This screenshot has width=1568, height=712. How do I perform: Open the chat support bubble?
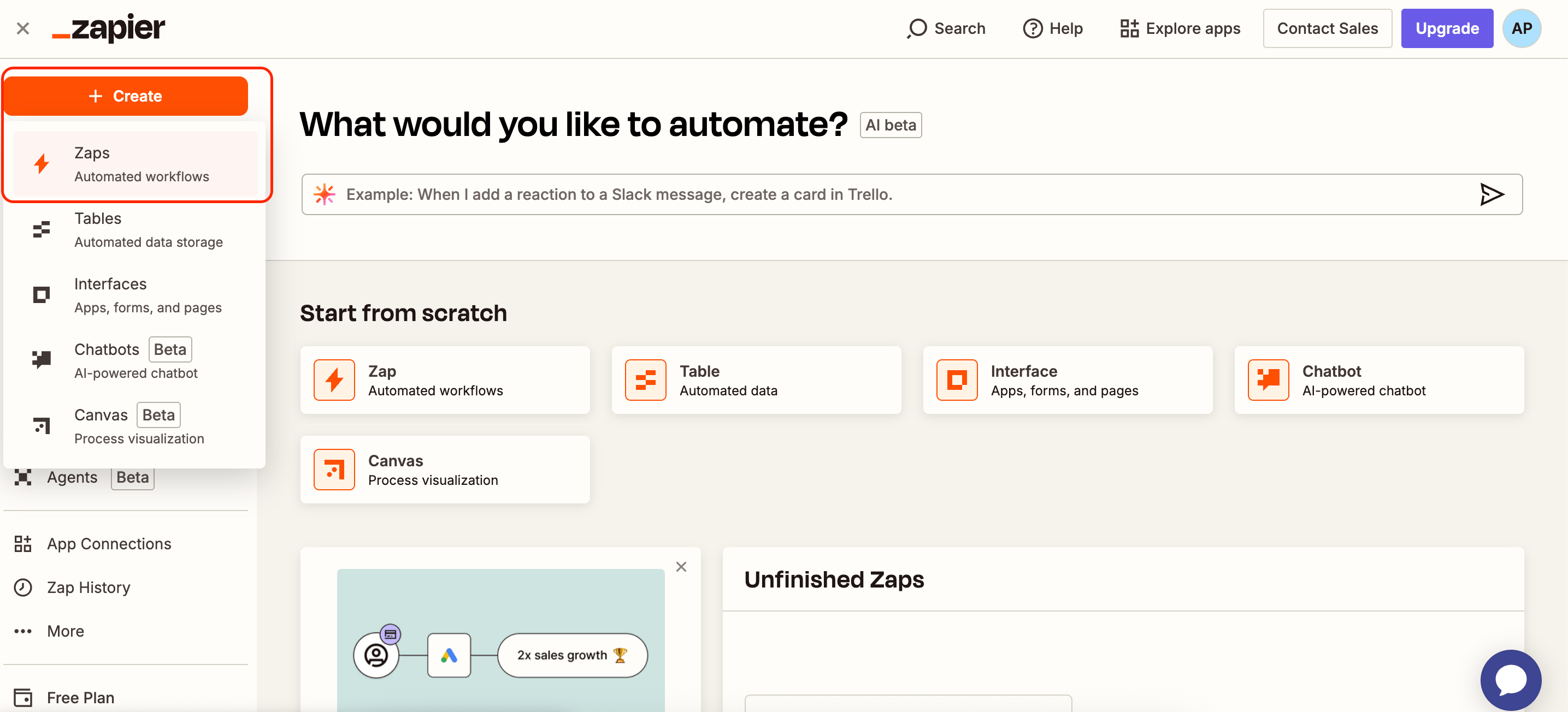[1511, 680]
